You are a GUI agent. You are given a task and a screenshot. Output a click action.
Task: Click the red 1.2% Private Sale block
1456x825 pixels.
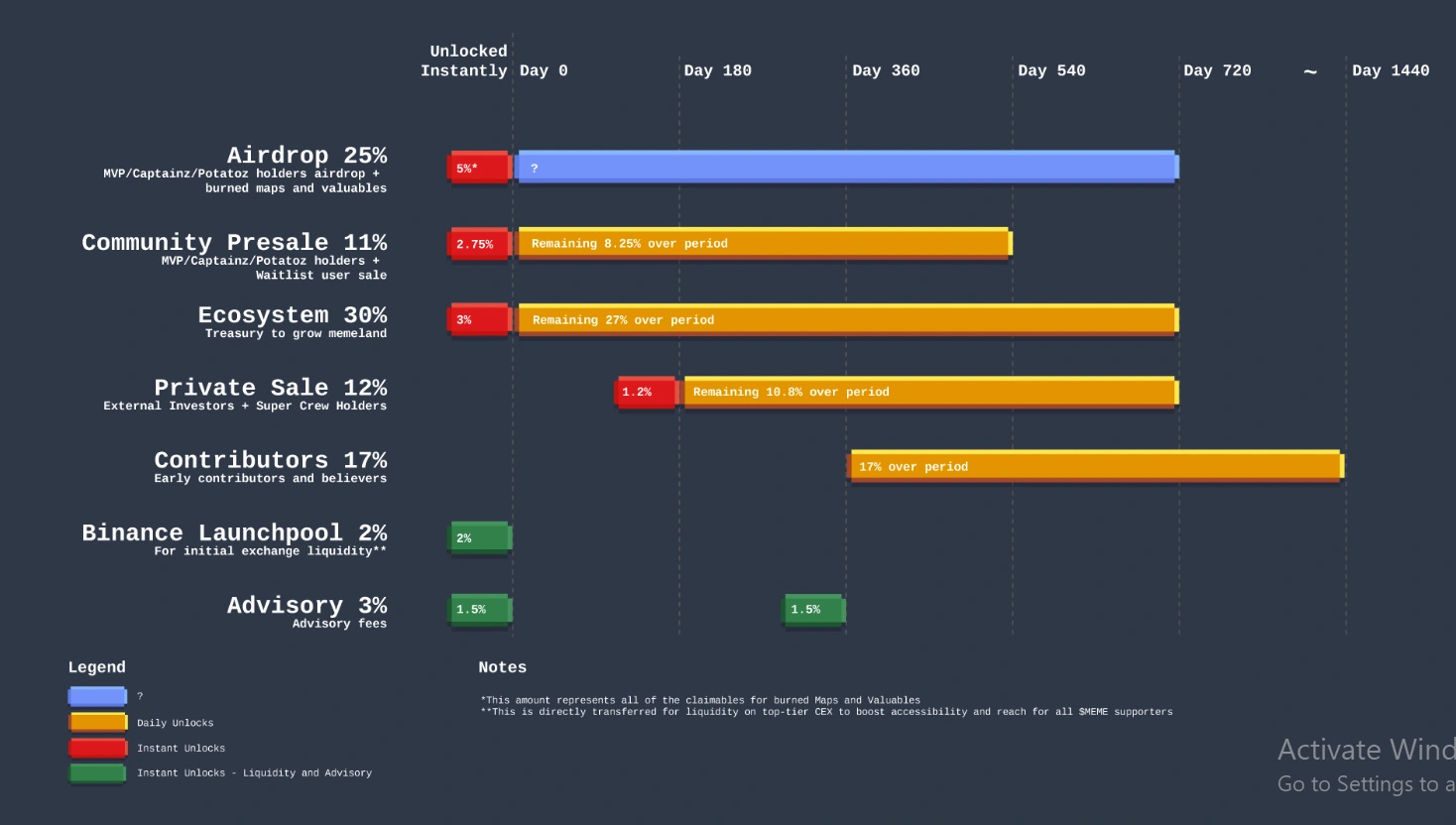tap(646, 392)
